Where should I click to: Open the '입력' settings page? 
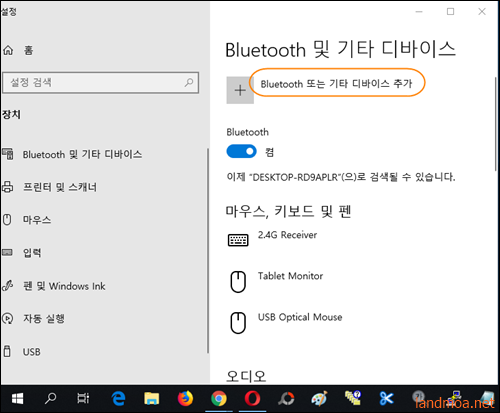(x=32, y=253)
